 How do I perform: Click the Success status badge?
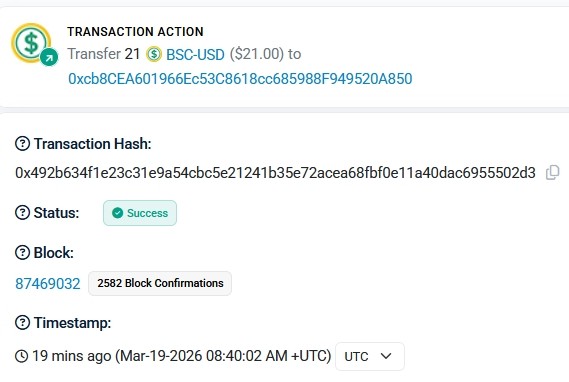point(140,213)
